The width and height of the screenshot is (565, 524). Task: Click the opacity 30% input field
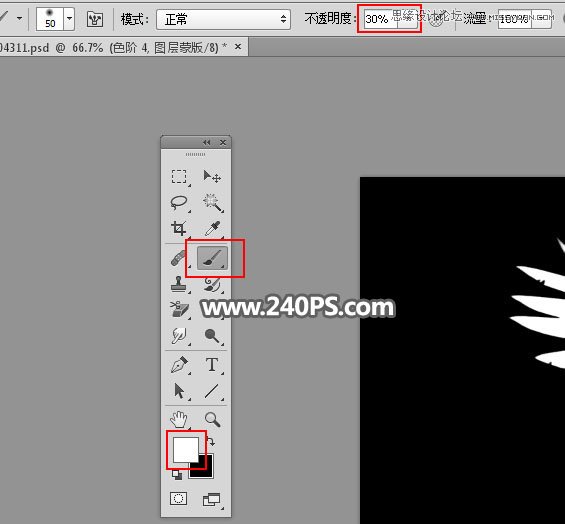click(x=381, y=19)
